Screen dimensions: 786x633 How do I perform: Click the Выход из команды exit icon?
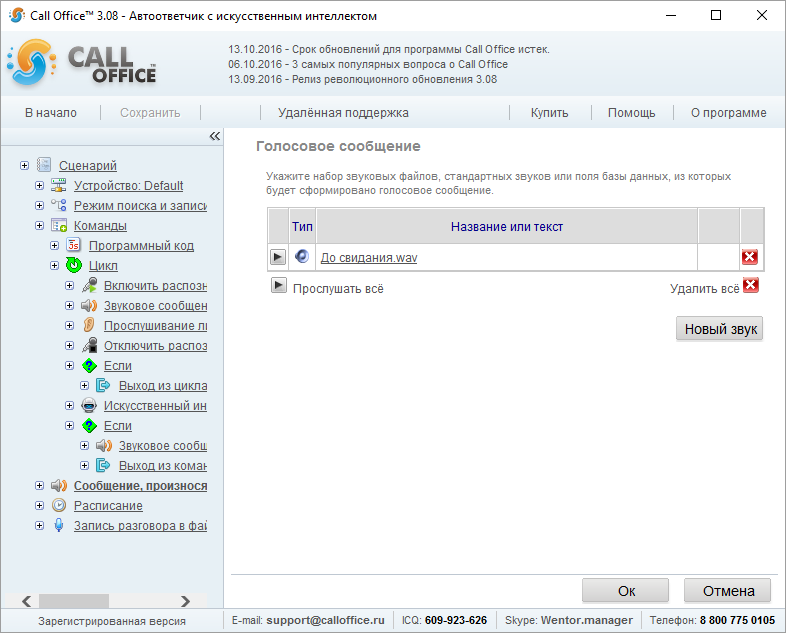[103, 466]
